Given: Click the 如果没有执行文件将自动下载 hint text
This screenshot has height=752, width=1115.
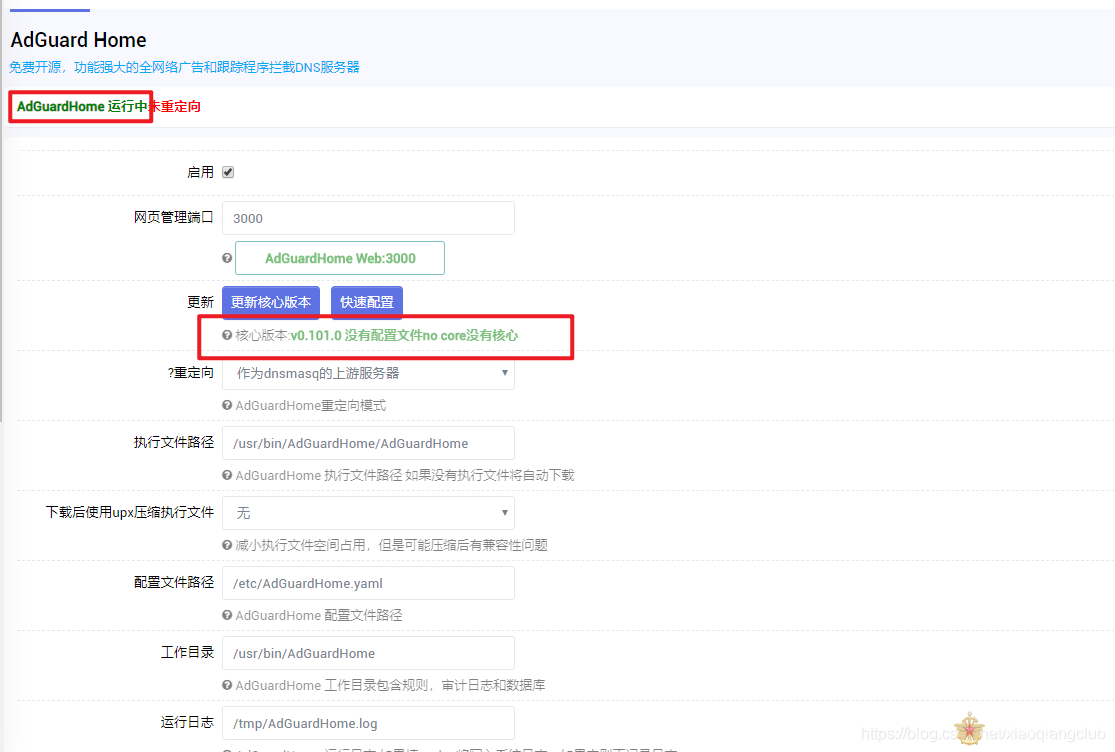Looking at the screenshot, I should [490, 476].
